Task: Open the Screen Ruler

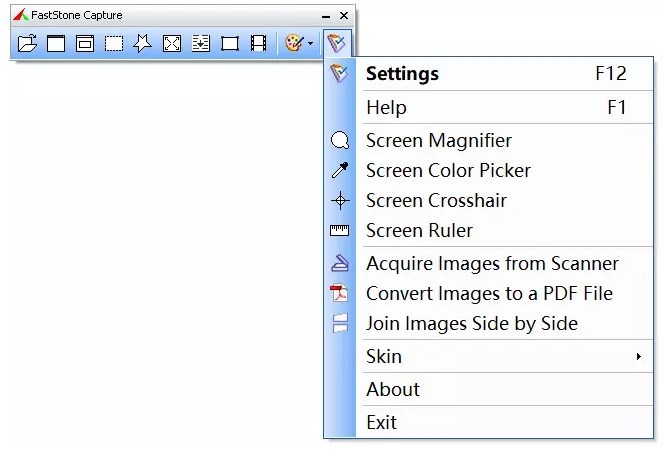Action: coord(419,231)
